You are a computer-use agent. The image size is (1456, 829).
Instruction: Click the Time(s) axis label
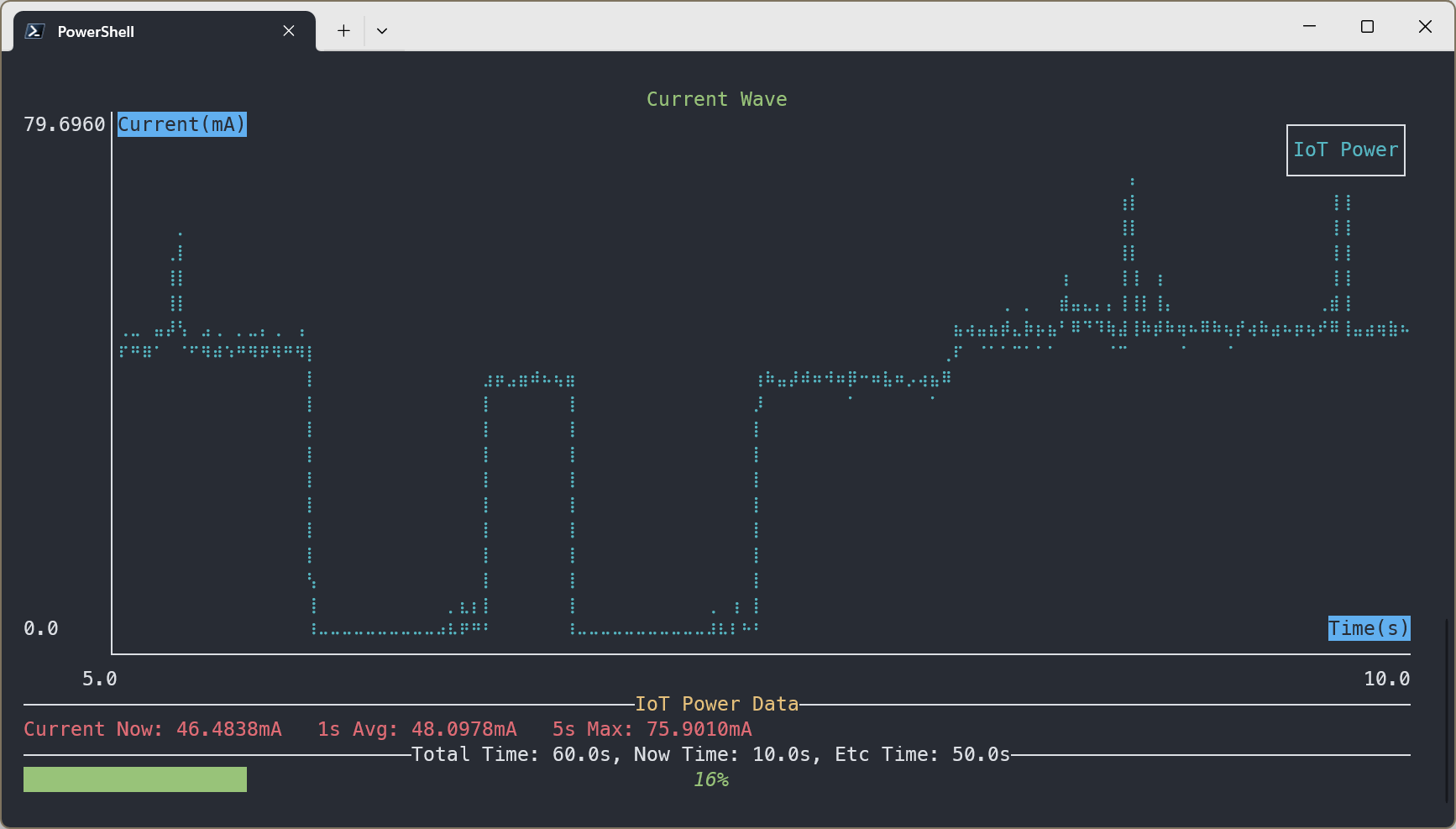coord(1369,627)
